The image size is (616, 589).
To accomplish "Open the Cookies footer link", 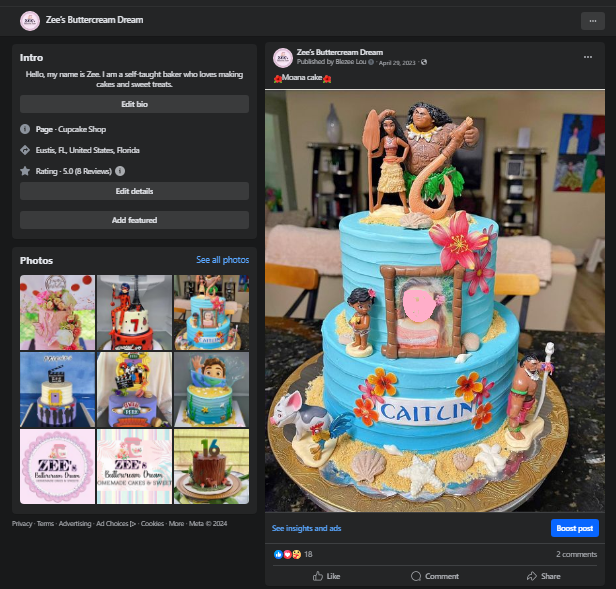I will pyautogui.click(x=152, y=524).
